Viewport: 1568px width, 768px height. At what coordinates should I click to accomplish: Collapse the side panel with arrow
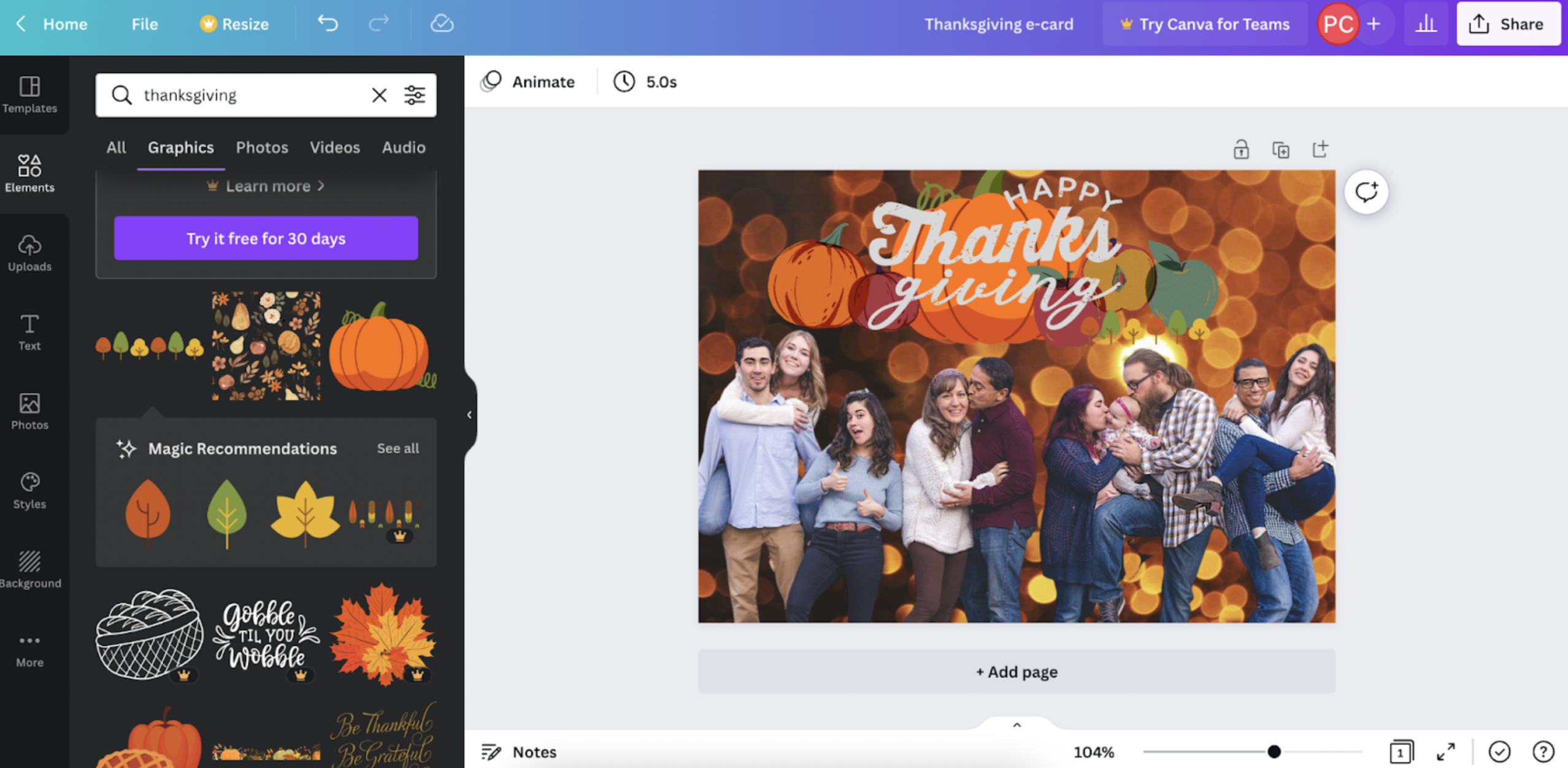point(469,415)
